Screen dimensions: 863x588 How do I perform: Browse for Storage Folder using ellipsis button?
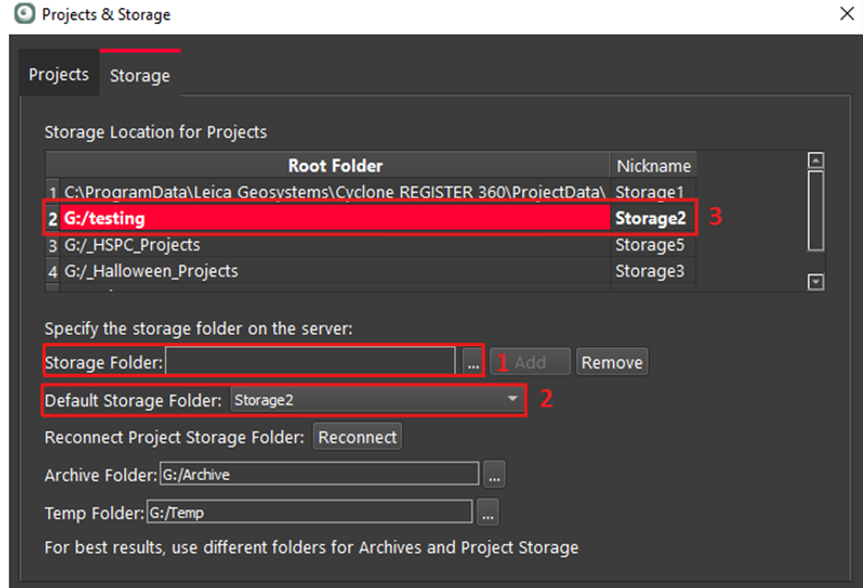[472, 362]
